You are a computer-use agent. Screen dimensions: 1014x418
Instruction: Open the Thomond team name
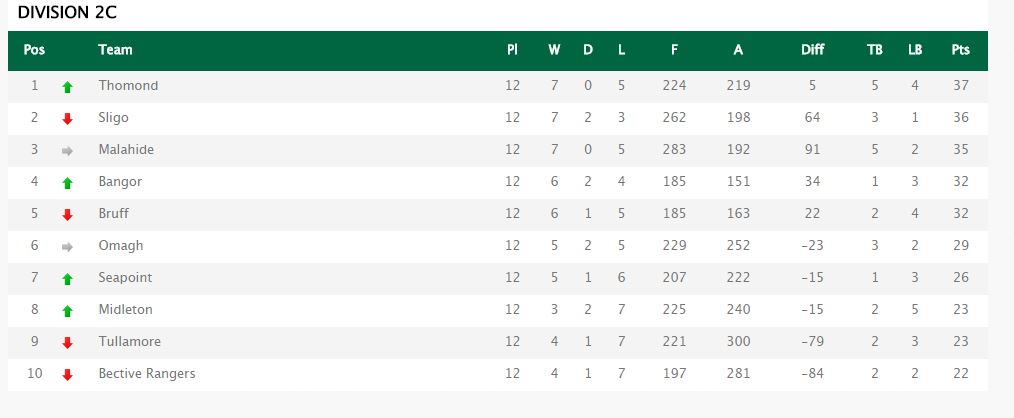[x=128, y=86]
